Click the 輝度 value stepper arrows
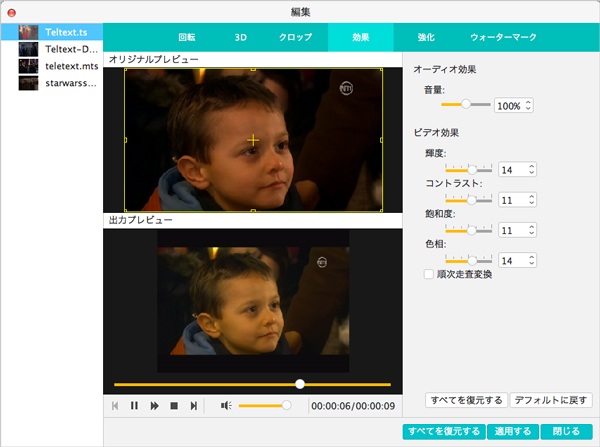 click(x=531, y=170)
